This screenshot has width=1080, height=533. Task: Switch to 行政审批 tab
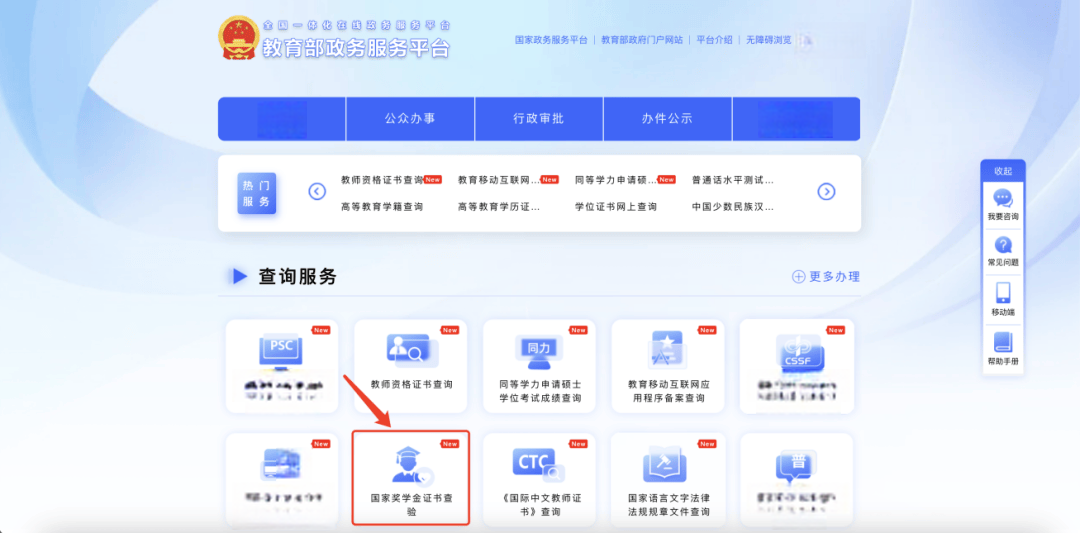[x=539, y=118]
